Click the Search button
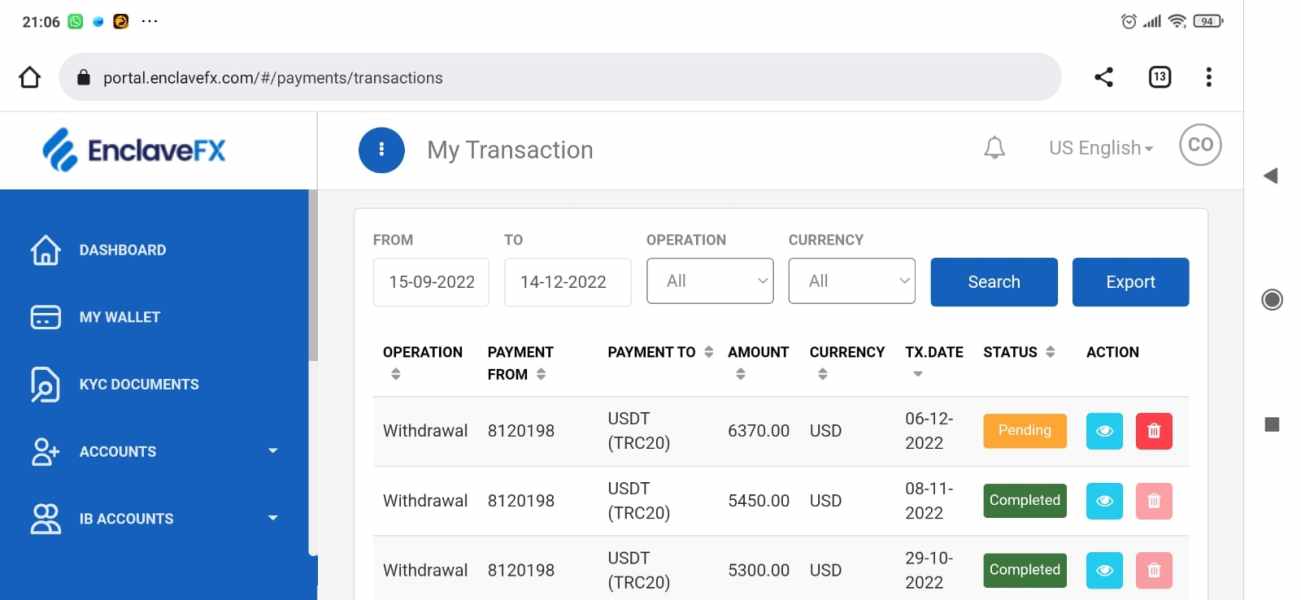Viewport: 1301px width, 600px height. click(x=993, y=282)
